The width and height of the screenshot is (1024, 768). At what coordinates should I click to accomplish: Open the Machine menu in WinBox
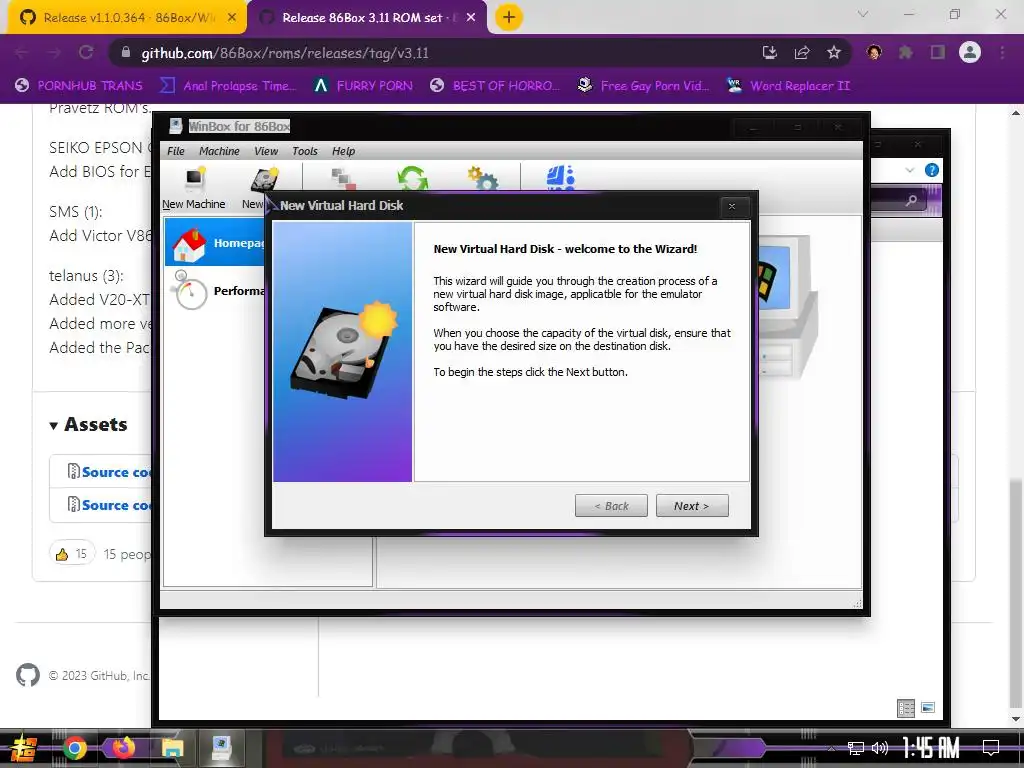point(219,151)
